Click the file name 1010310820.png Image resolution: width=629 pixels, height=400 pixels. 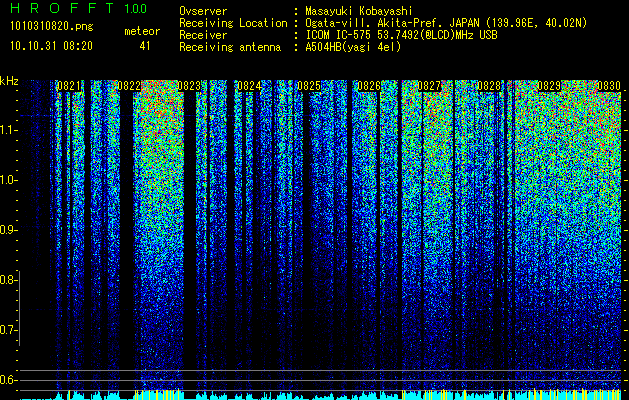[x=52, y=27]
